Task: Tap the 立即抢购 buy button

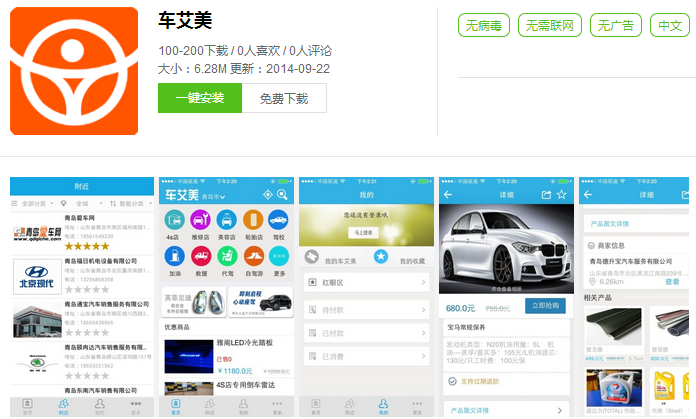Action: click(x=546, y=305)
